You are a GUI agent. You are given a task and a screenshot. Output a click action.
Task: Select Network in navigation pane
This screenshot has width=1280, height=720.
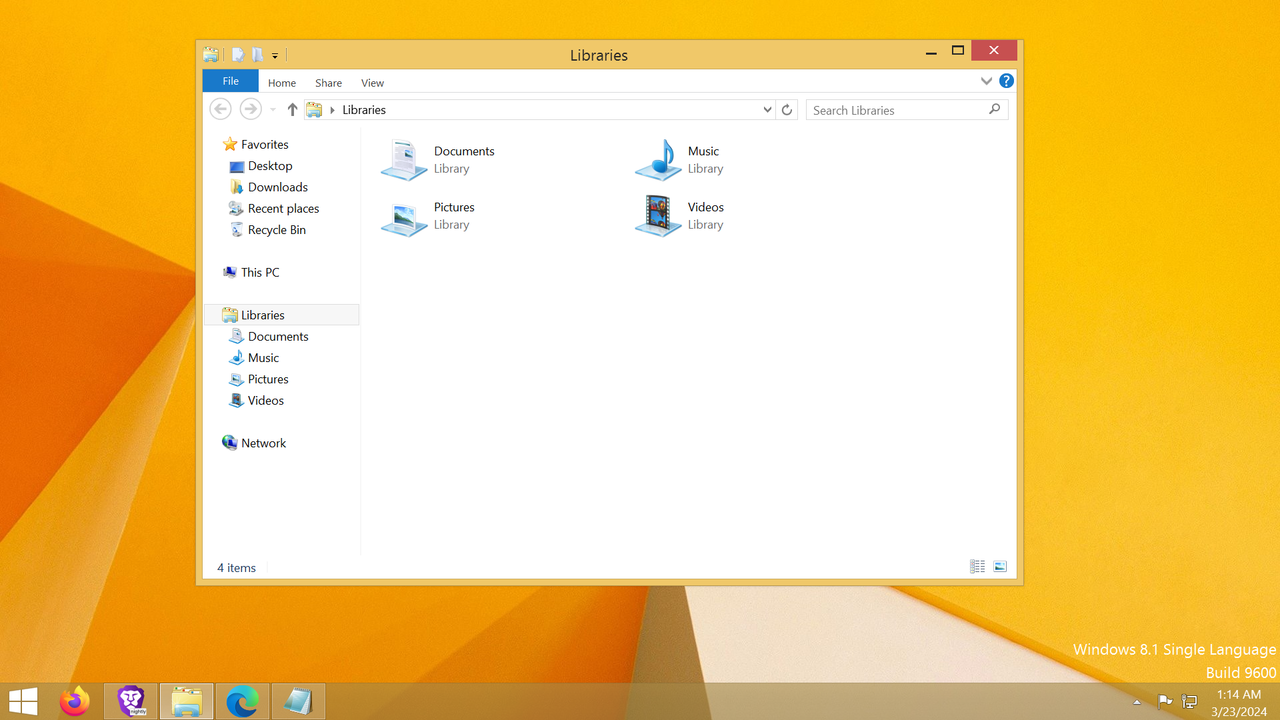[x=254, y=443]
